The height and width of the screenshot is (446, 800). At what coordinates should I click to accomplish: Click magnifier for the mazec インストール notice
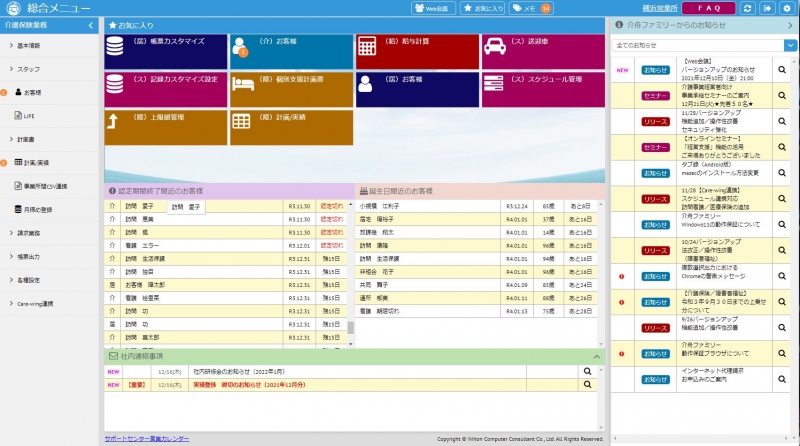782,173
